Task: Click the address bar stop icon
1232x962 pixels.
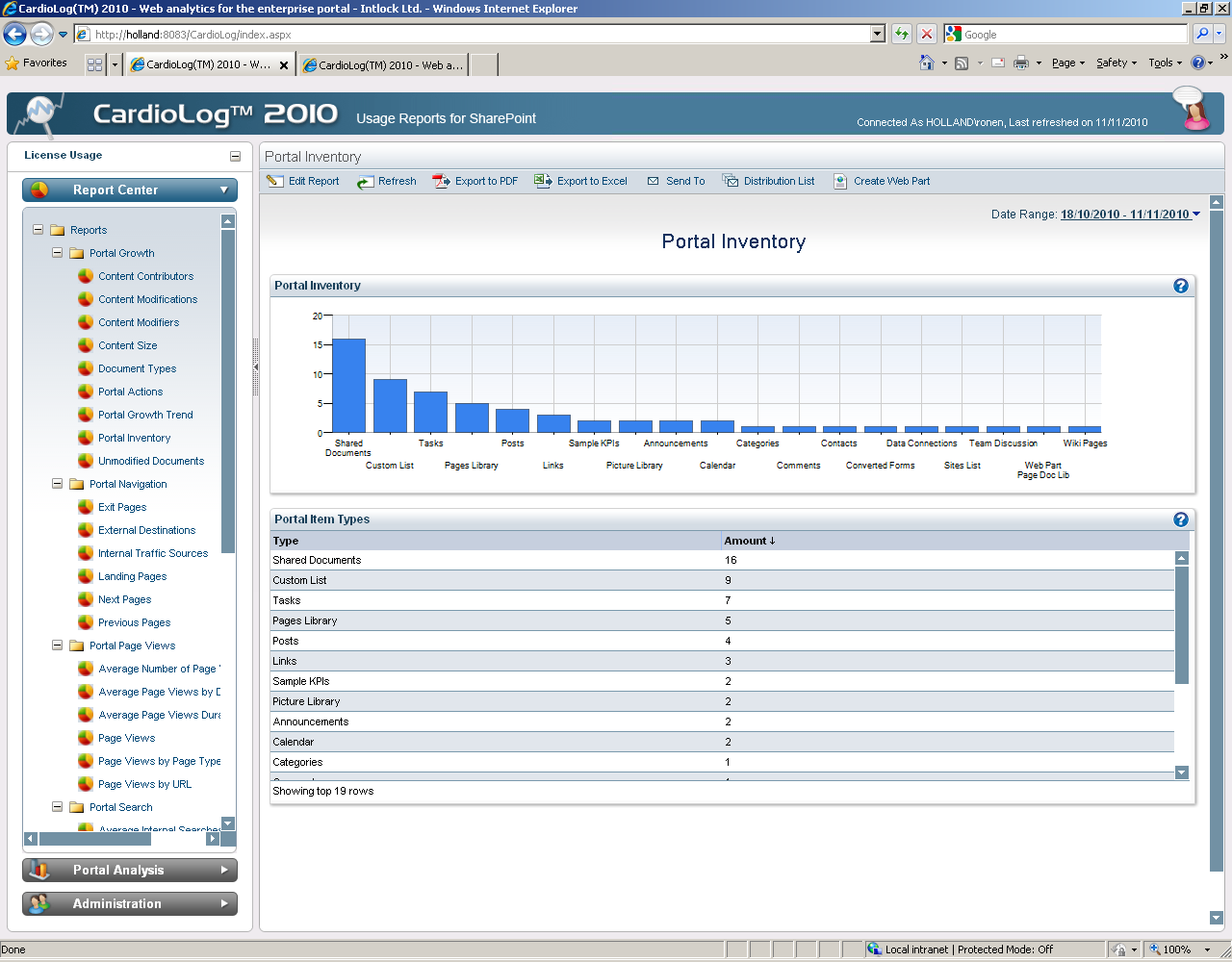Action: point(927,35)
